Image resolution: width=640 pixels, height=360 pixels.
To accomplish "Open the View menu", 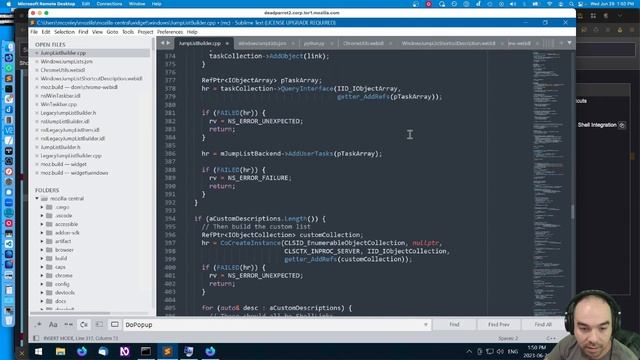I will (97, 32).
